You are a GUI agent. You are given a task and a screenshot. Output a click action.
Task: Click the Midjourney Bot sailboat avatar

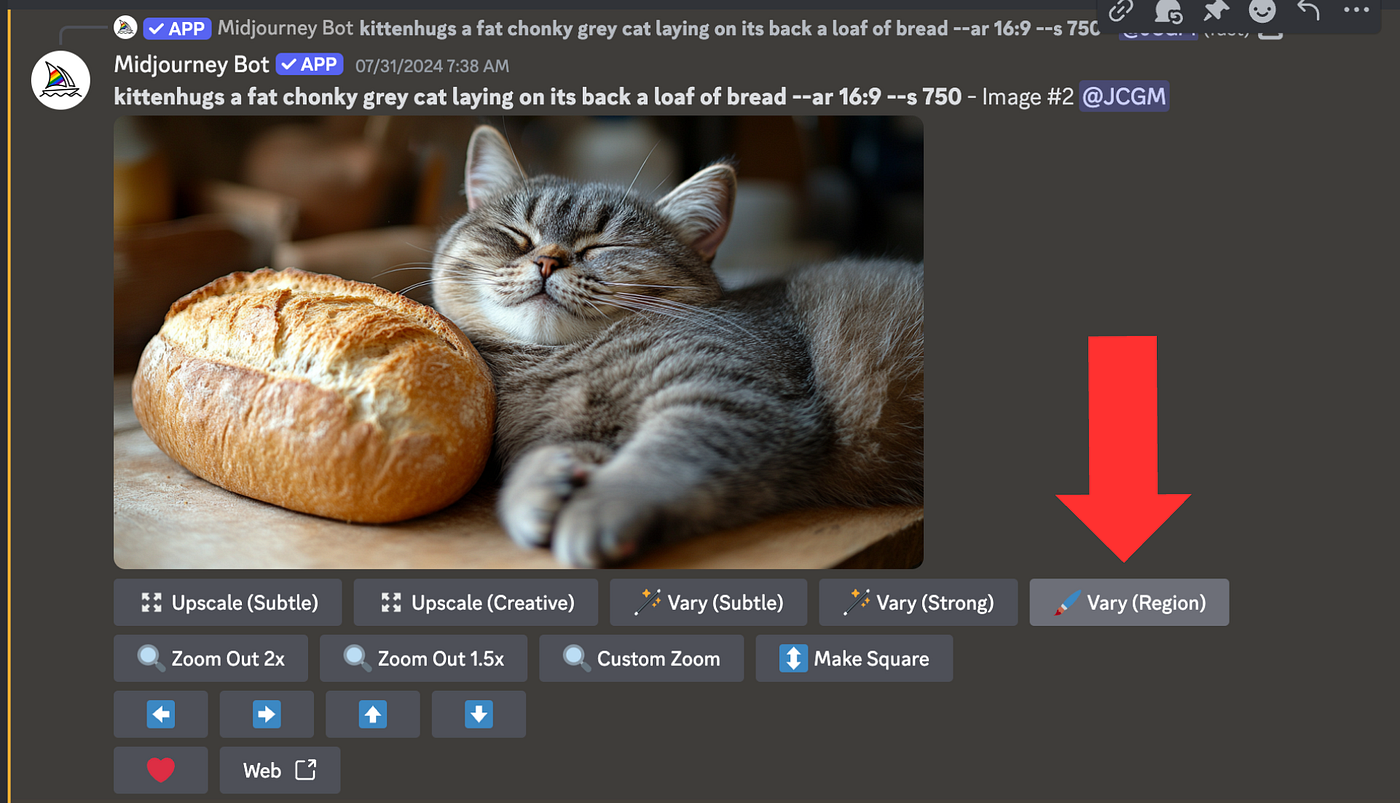tap(60, 80)
